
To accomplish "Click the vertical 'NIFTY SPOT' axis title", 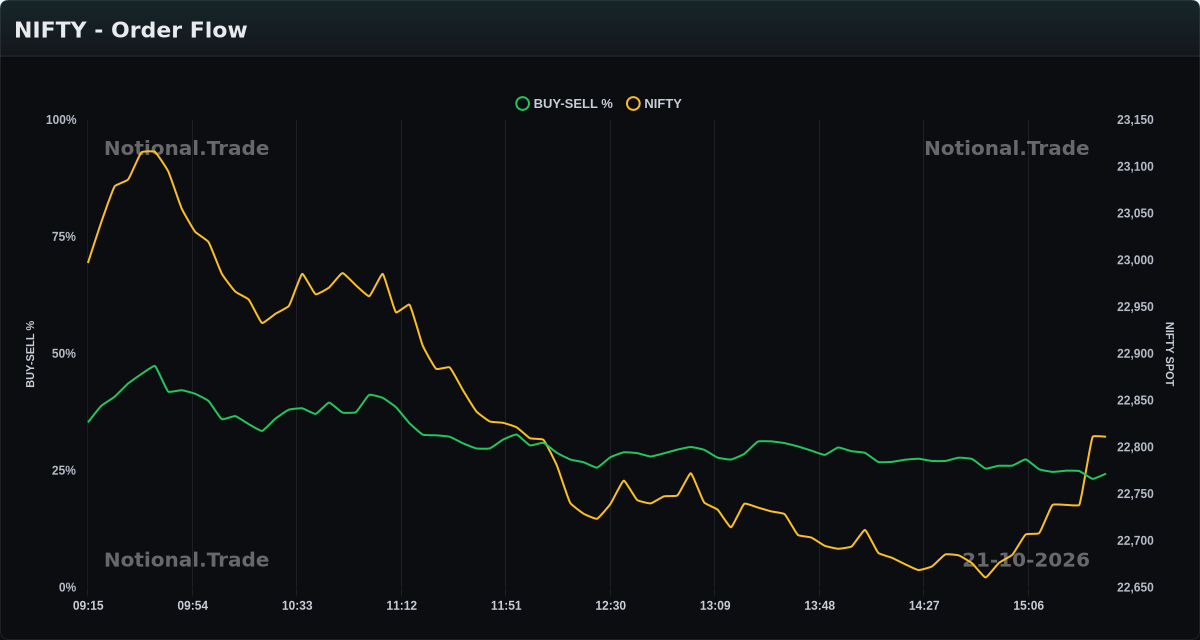I will click(x=1170, y=354).
